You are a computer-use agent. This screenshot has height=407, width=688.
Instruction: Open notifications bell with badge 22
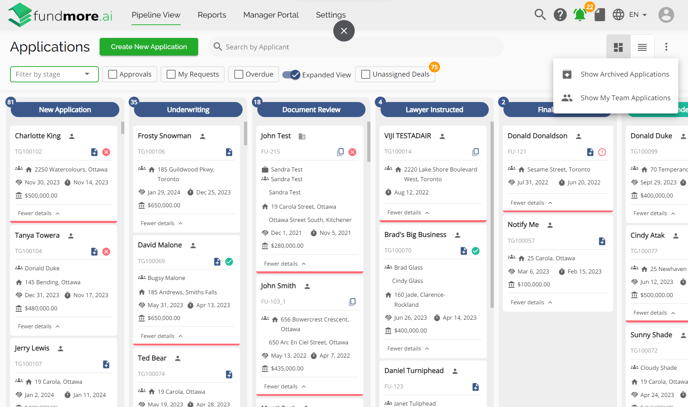click(x=580, y=14)
